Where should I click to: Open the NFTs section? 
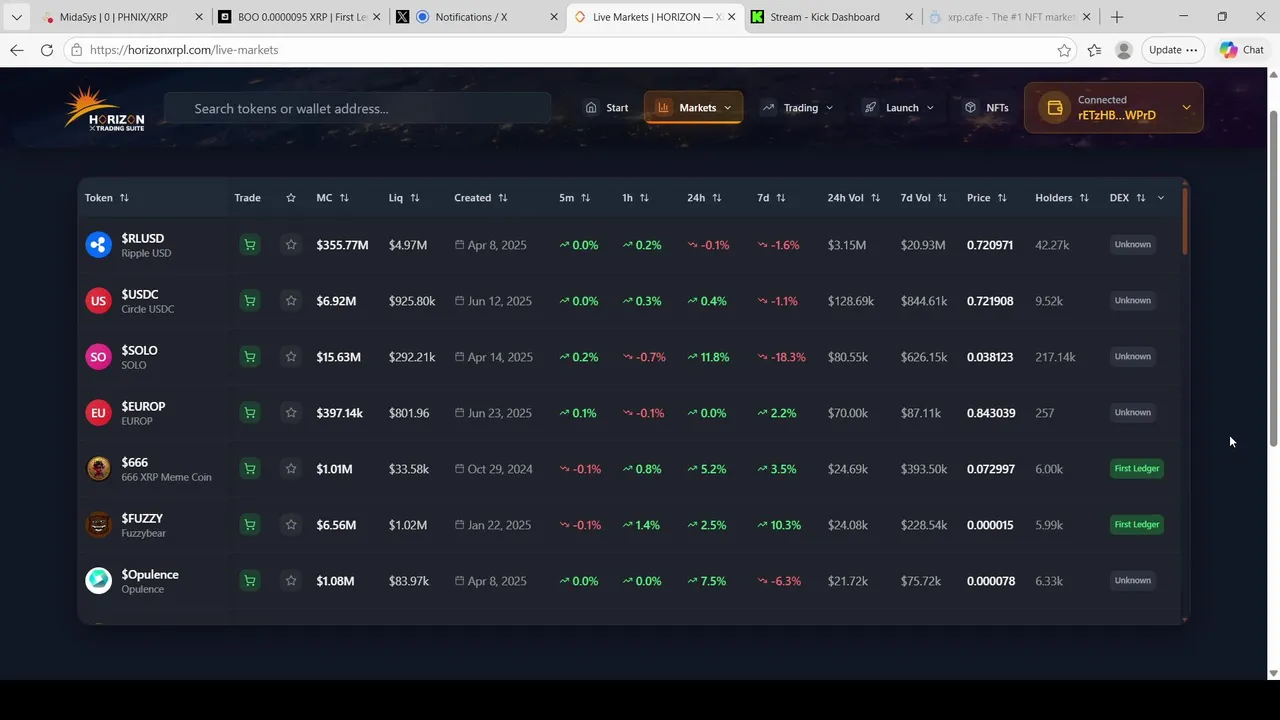pyautogui.click(x=987, y=108)
